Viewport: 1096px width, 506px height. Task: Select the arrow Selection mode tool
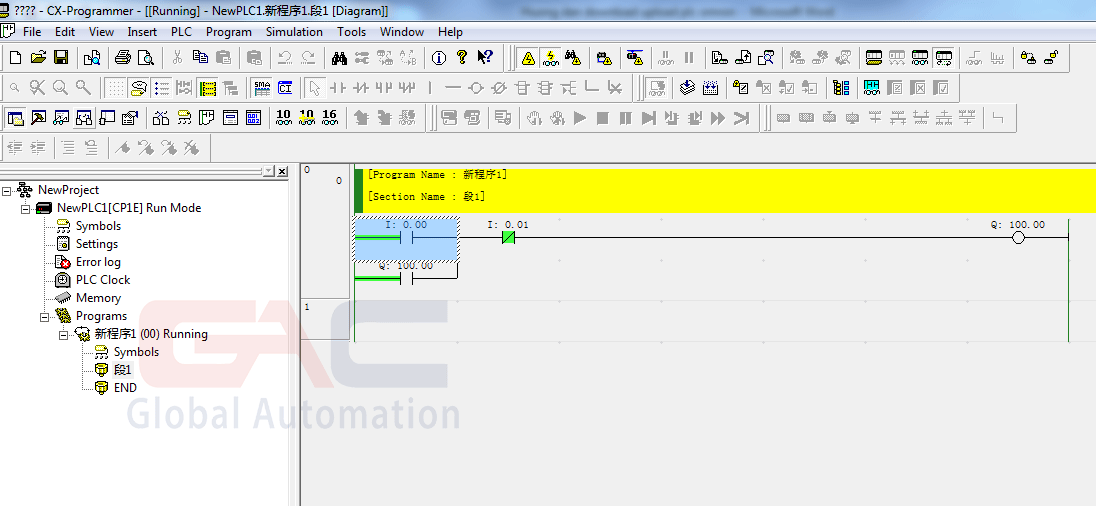coord(315,88)
